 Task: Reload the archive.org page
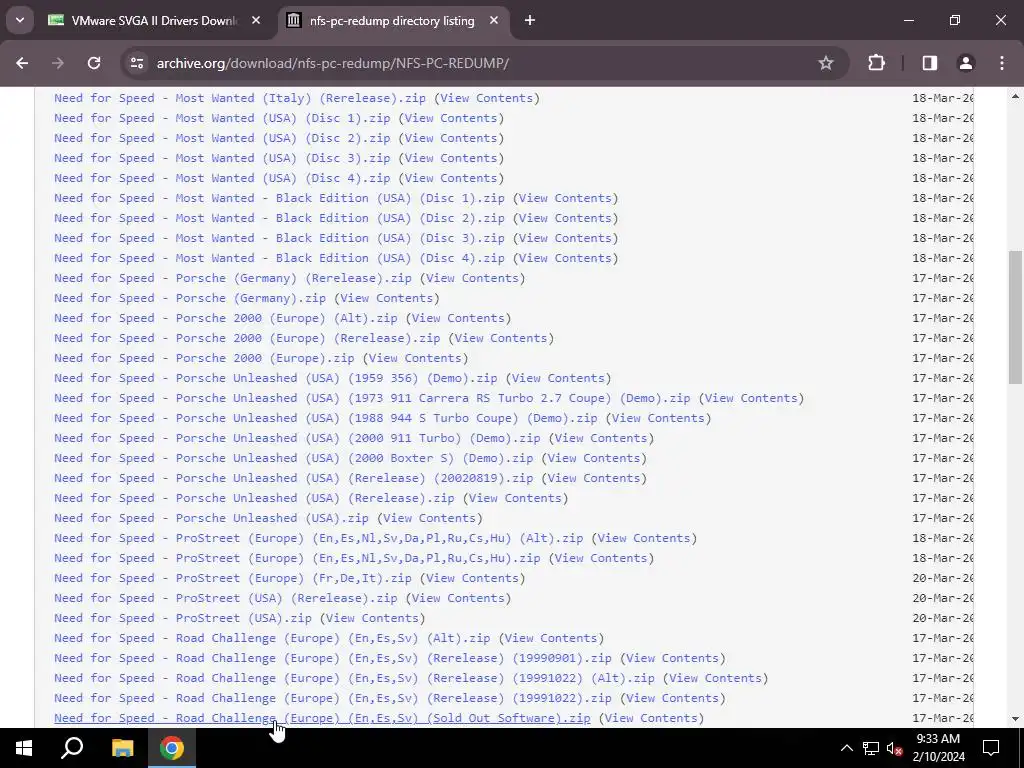(x=94, y=63)
